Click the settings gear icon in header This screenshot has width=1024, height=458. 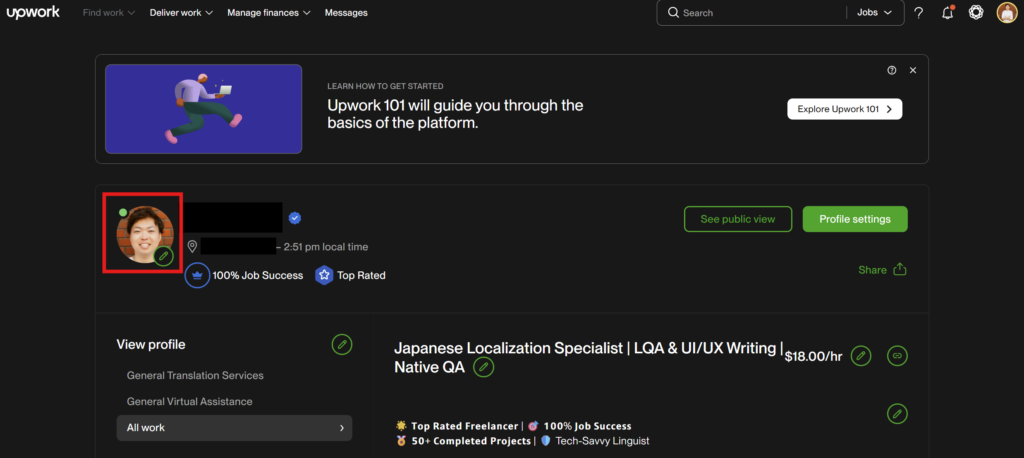pyautogui.click(x=976, y=13)
